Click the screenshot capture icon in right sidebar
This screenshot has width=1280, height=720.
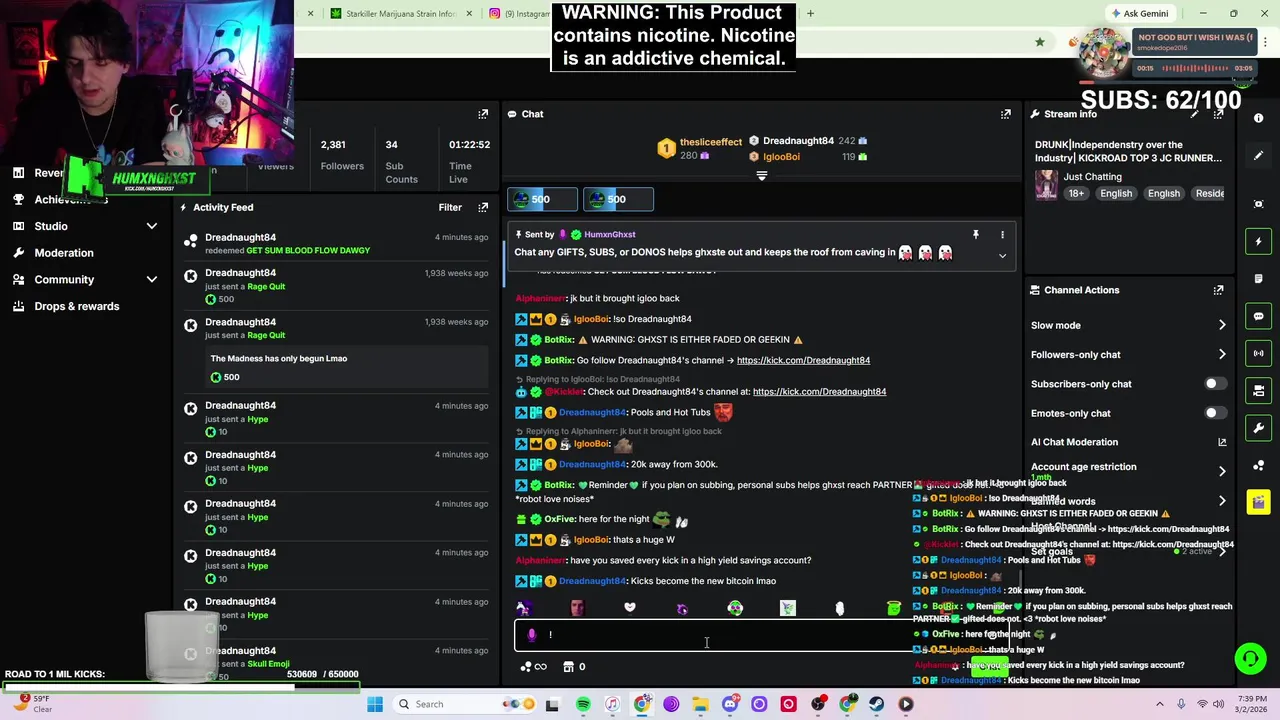point(1258,204)
